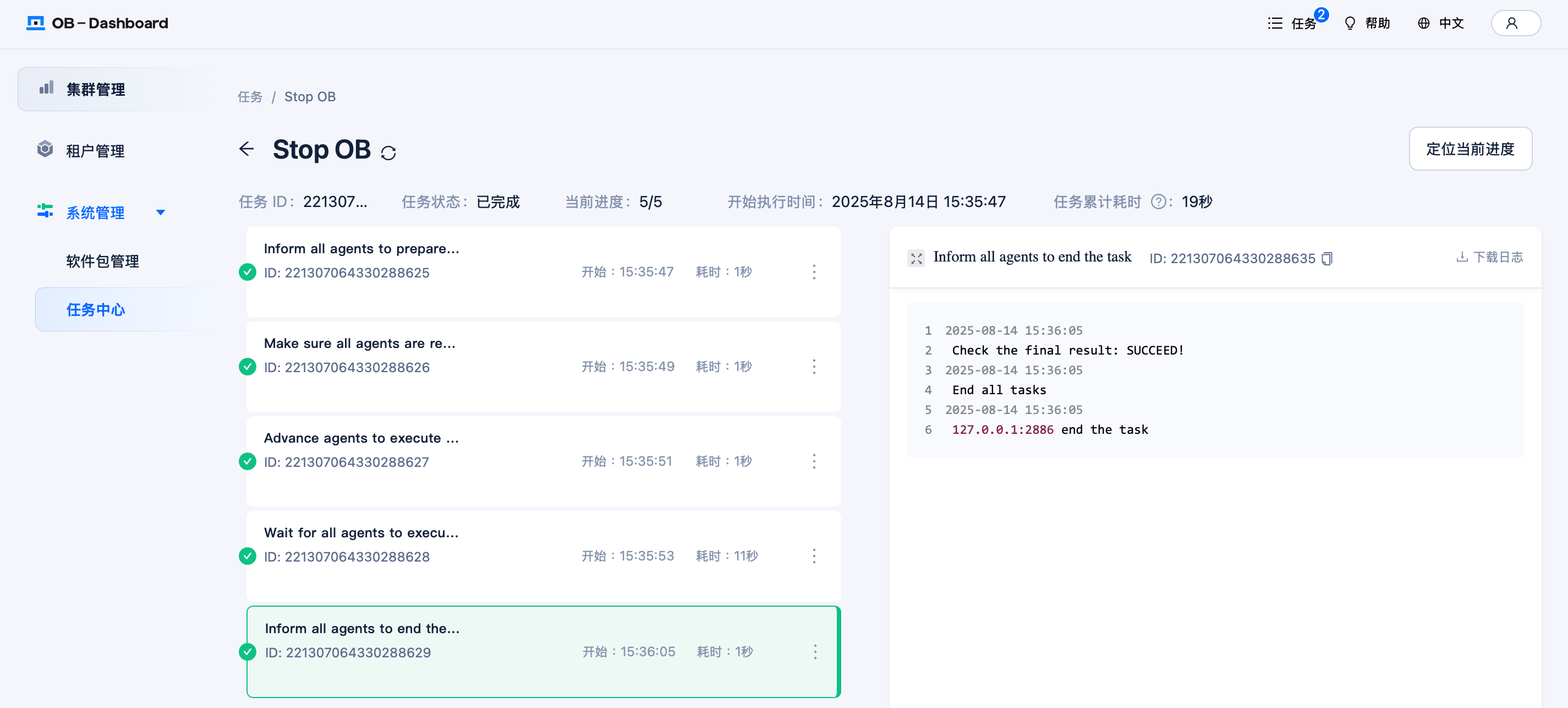Click 127.0.0.1:2886 in the log
Screen dimensions: 1568x708
point(1002,429)
